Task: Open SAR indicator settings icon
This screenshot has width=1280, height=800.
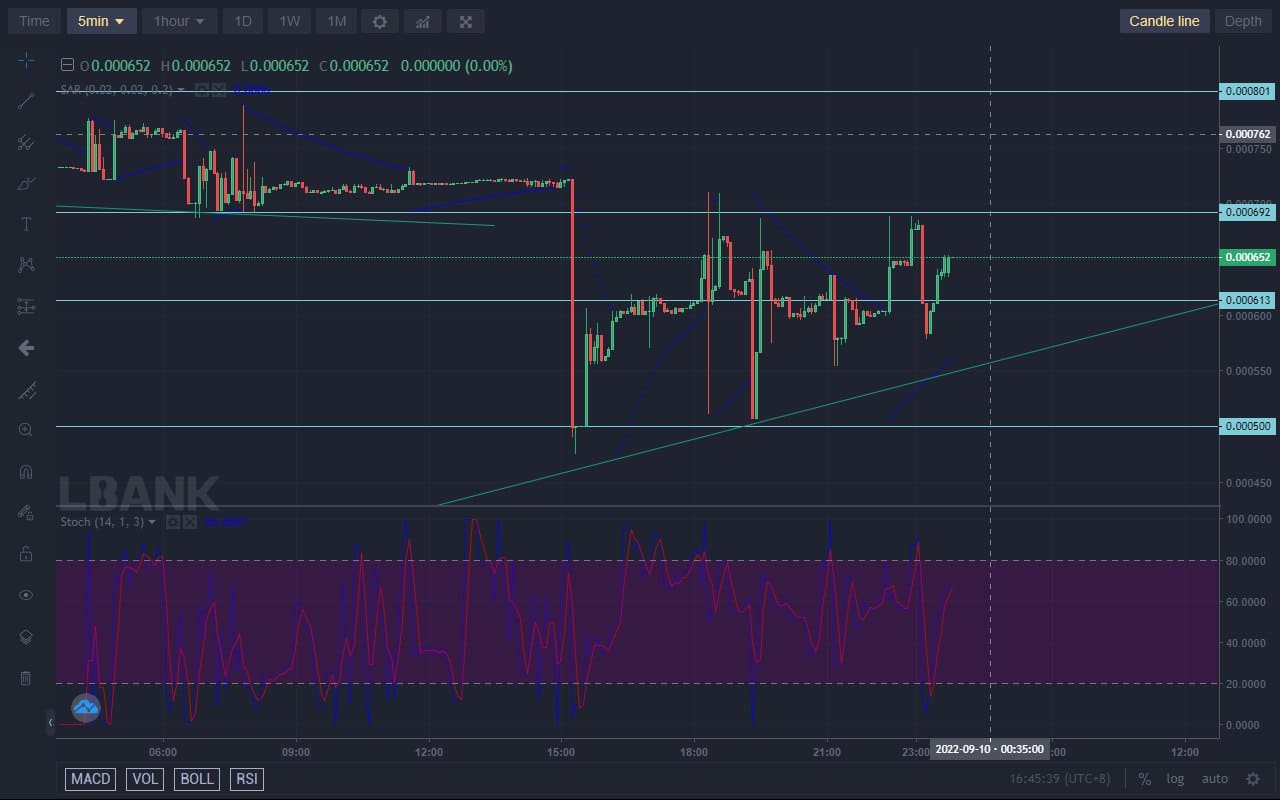Action: click(x=201, y=89)
